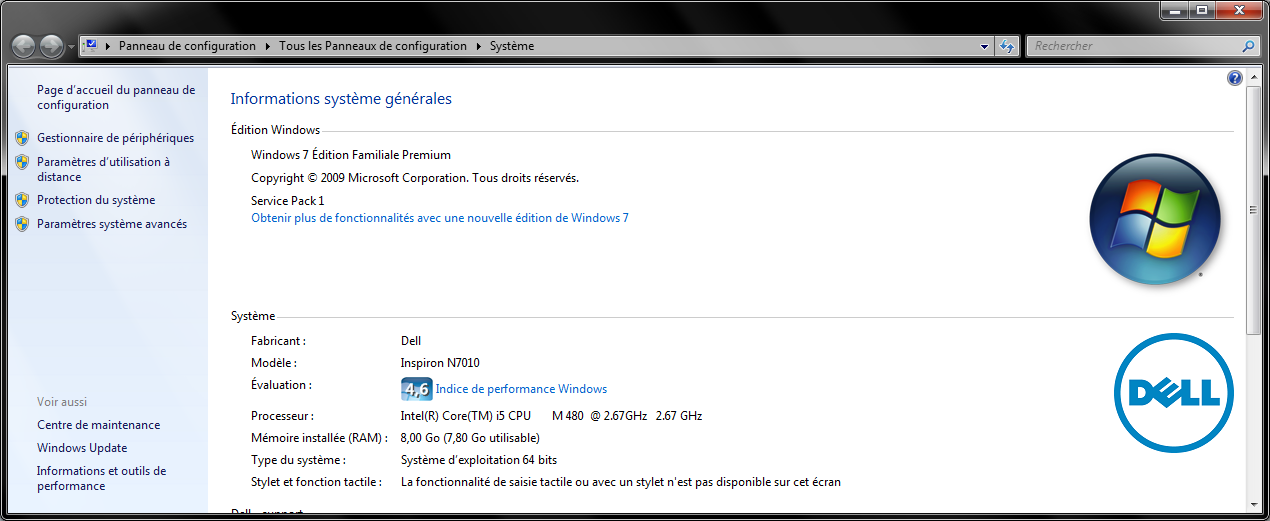Open help with the blue question mark icon
Image resolution: width=1270 pixels, height=521 pixels.
pyautogui.click(x=1234, y=78)
